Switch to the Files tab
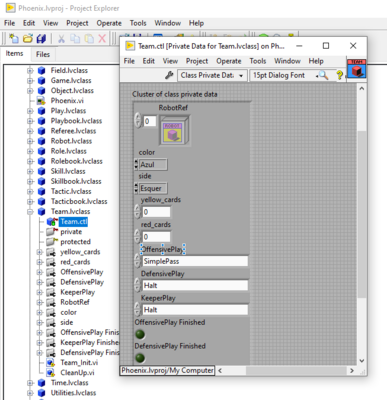 pos(43,54)
